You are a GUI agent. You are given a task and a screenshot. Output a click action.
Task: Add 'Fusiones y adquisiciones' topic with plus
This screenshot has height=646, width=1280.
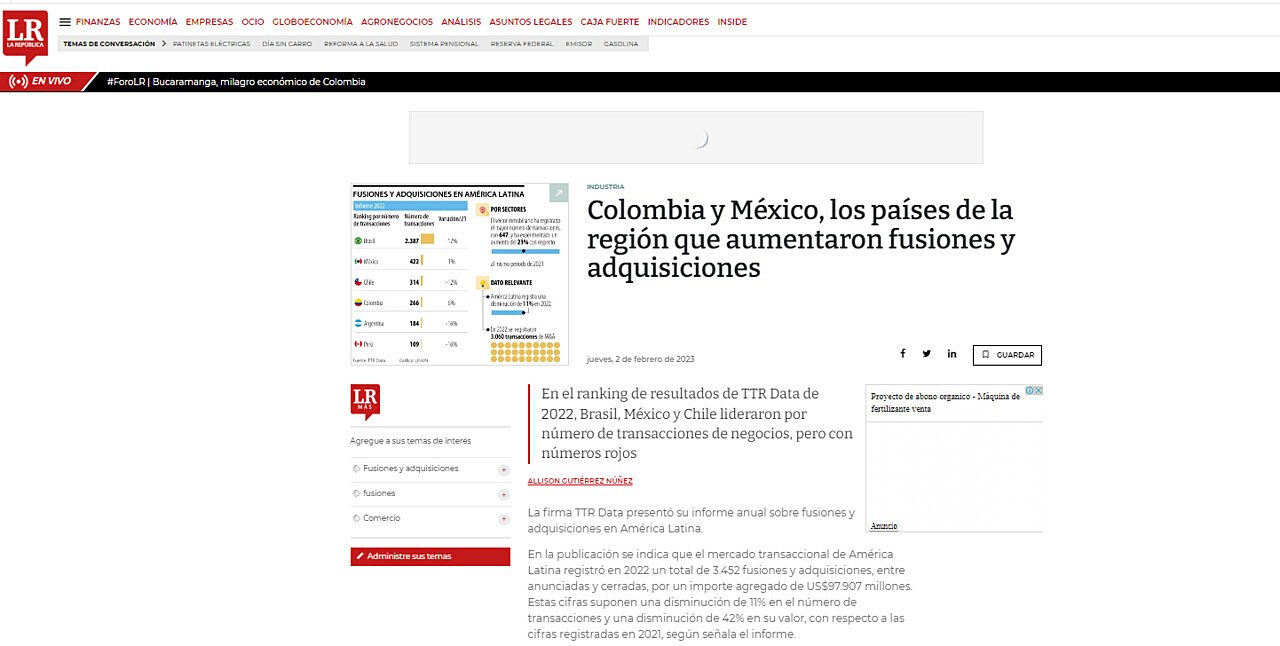tap(503, 469)
